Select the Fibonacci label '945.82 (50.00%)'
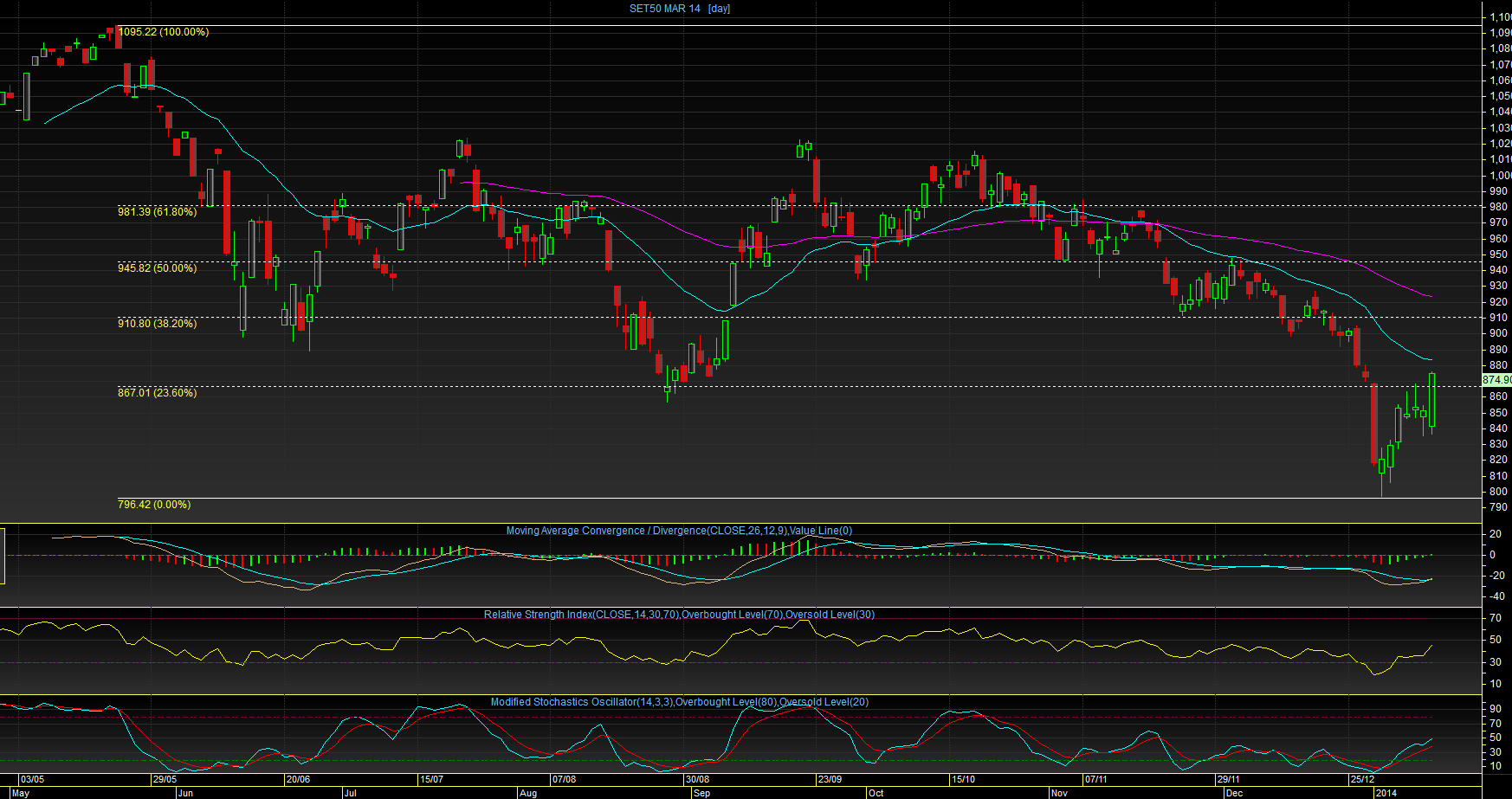The width and height of the screenshot is (1512, 799). [157, 268]
